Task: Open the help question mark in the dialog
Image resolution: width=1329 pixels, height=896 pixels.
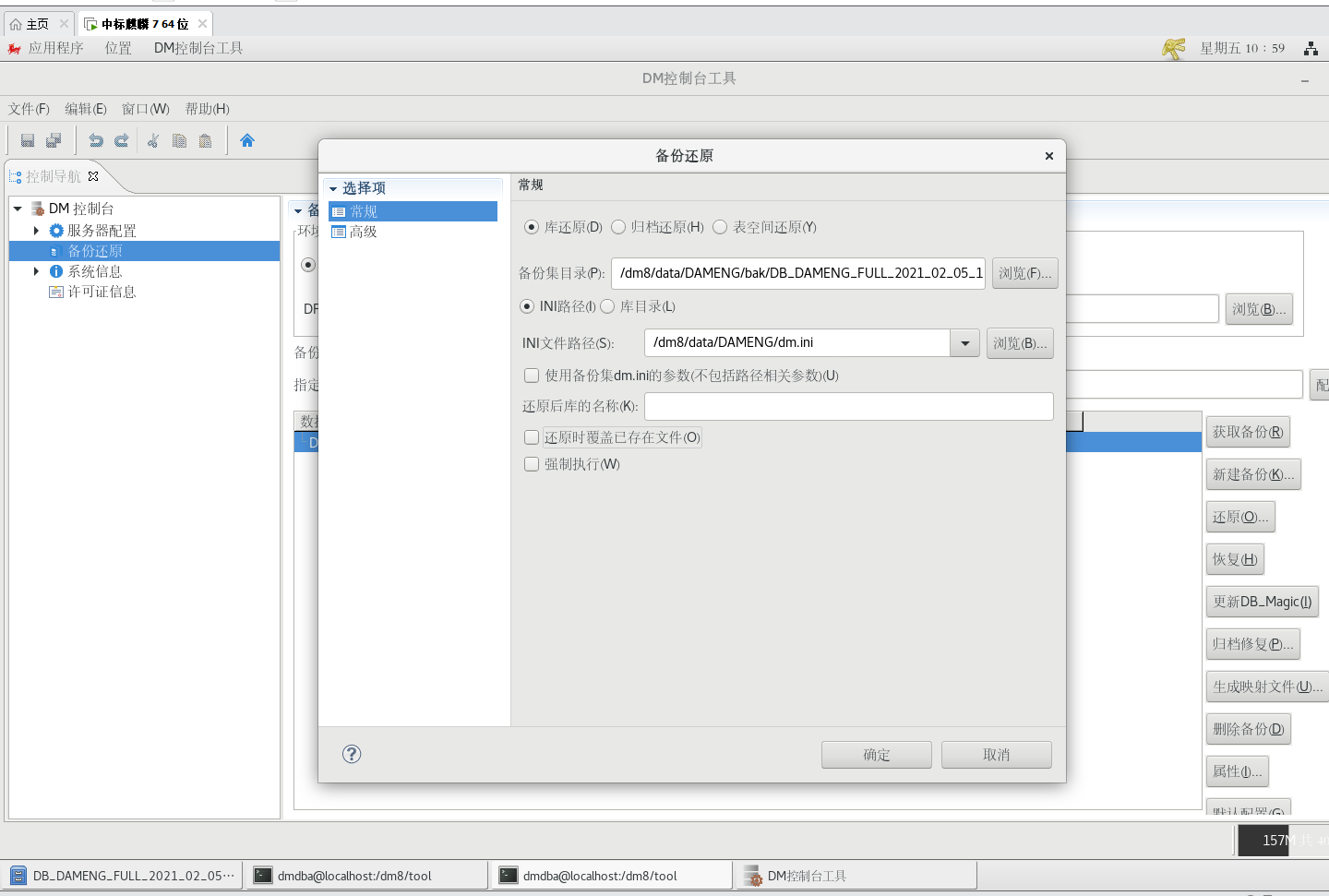Action: pyautogui.click(x=352, y=754)
